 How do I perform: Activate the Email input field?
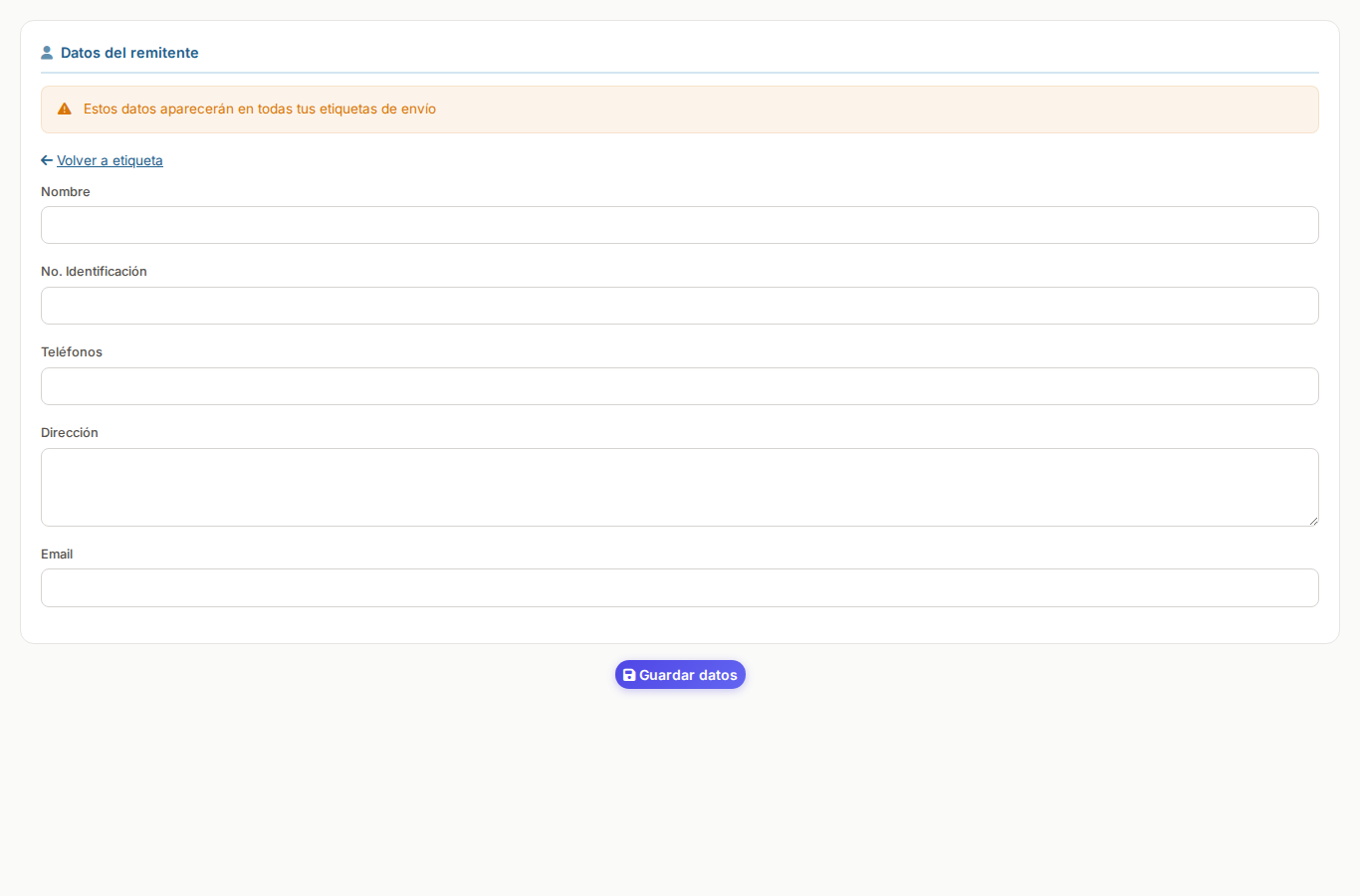pos(679,588)
